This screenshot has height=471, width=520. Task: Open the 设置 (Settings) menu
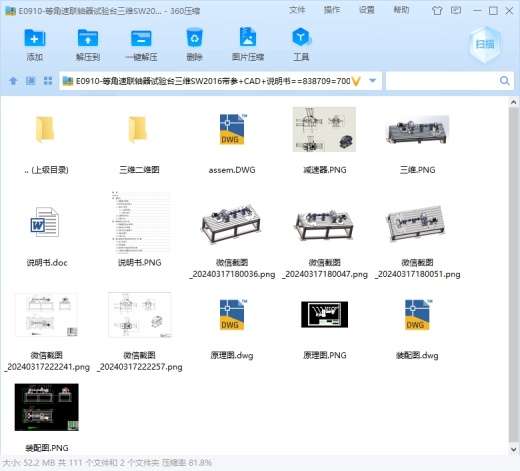366,10
